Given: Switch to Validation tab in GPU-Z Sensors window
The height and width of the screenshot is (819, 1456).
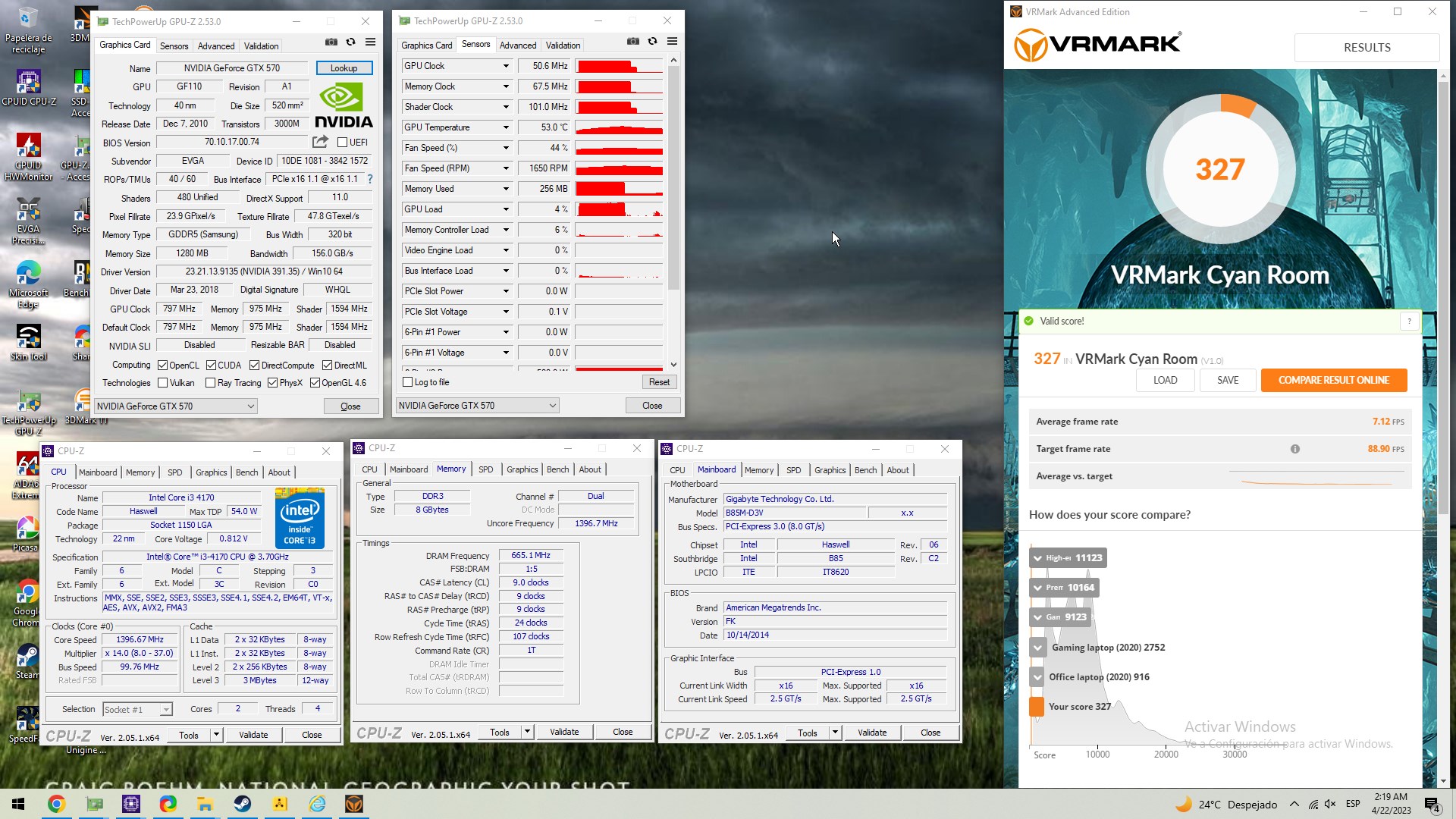Looking at the screenshot, I should (x=563, y=45).
